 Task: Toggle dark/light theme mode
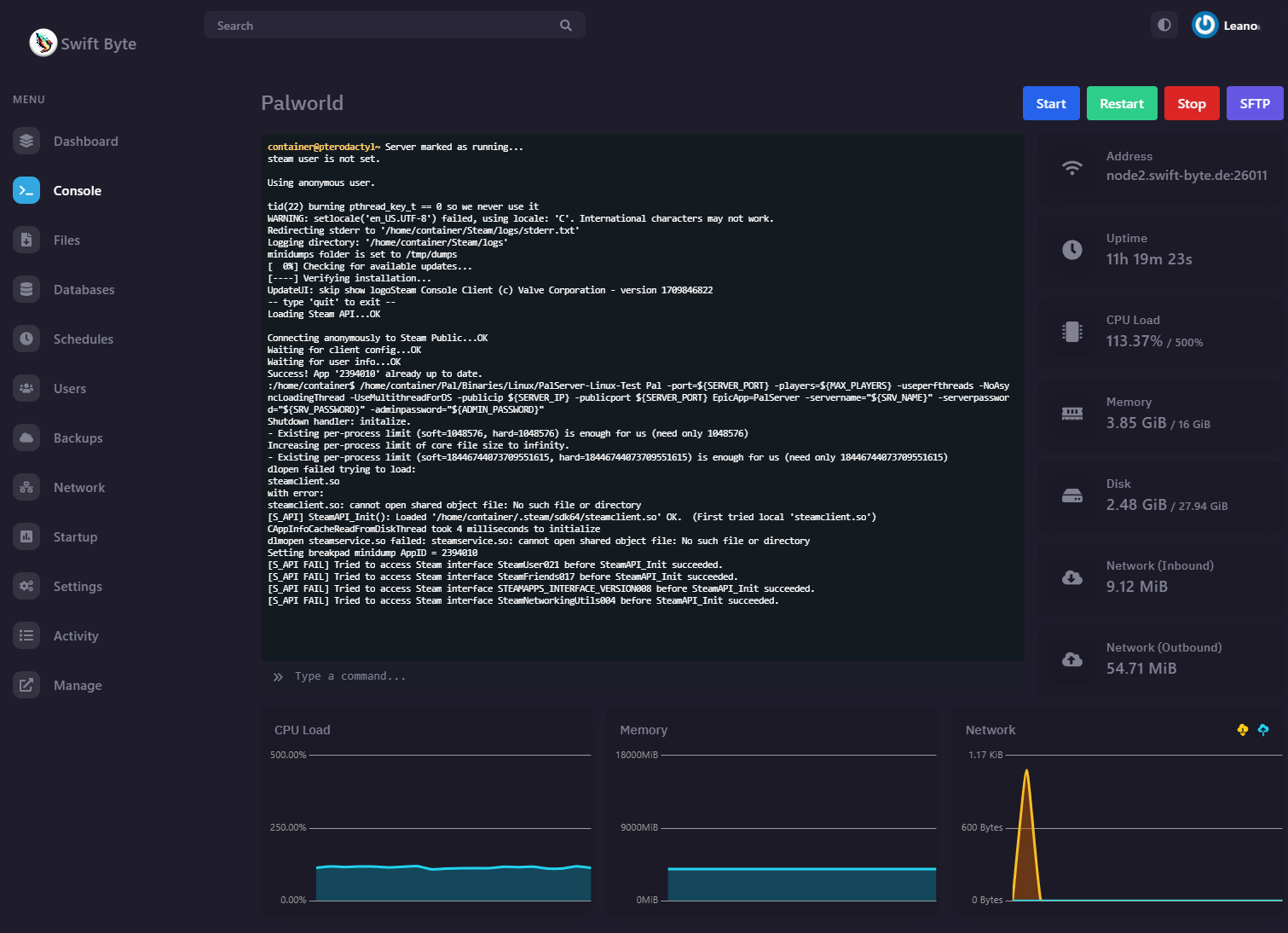tap(1164, 26)
